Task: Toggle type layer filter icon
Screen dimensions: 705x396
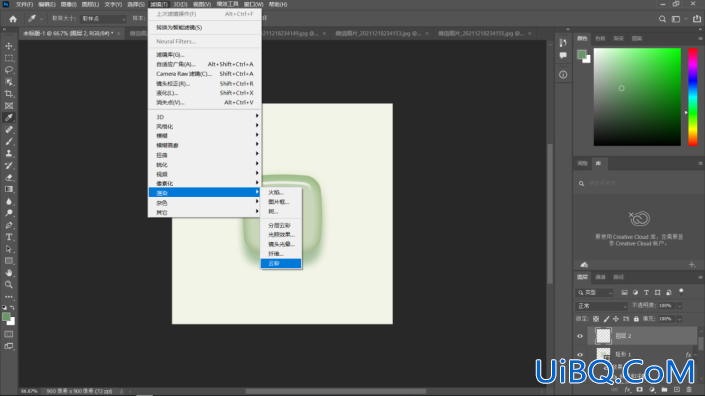Action: pyautogui.click(x=647, y=293)
